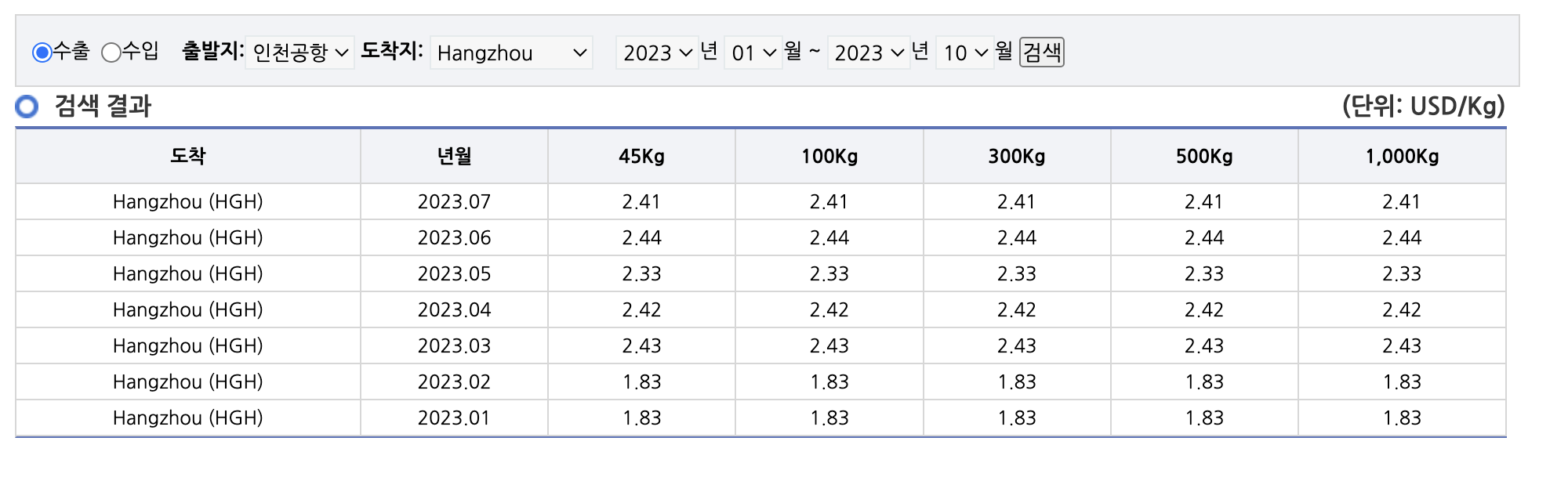
Task: Click the 검색 결과 heading
Action: pos(103,106)
